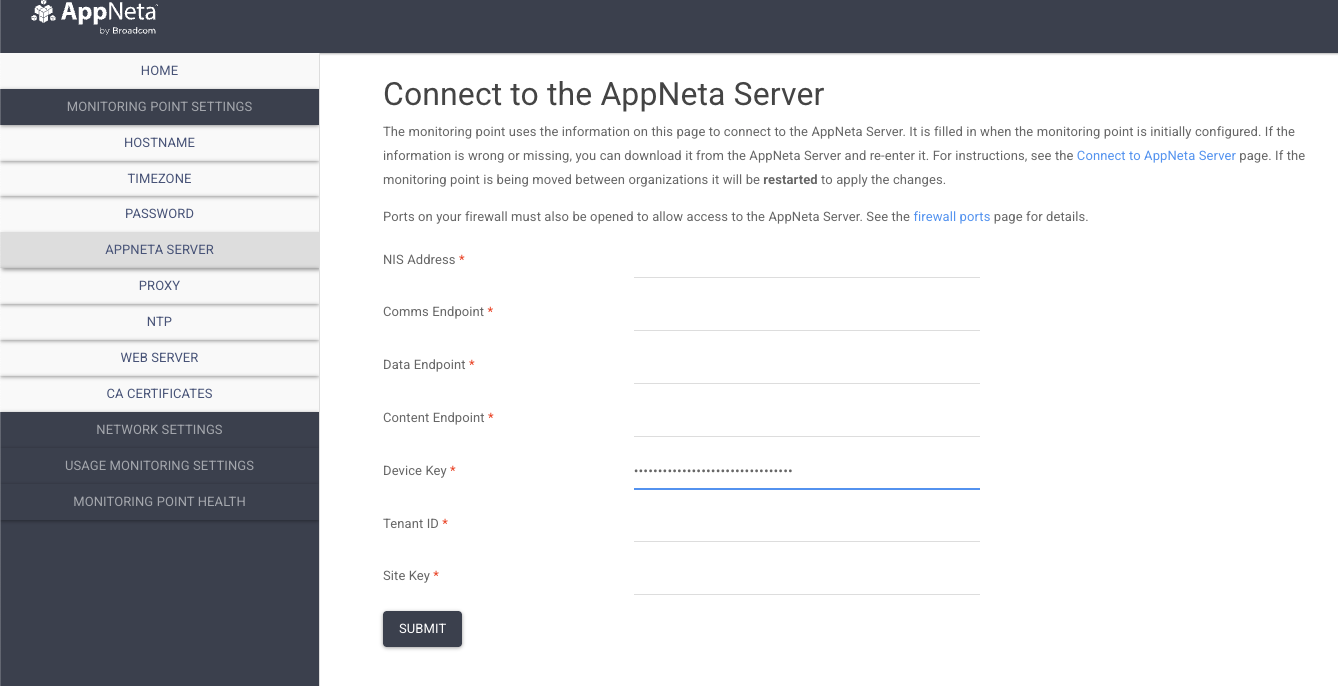
Task: Click the AppNeta logo icon
Action: pos(43,14)
